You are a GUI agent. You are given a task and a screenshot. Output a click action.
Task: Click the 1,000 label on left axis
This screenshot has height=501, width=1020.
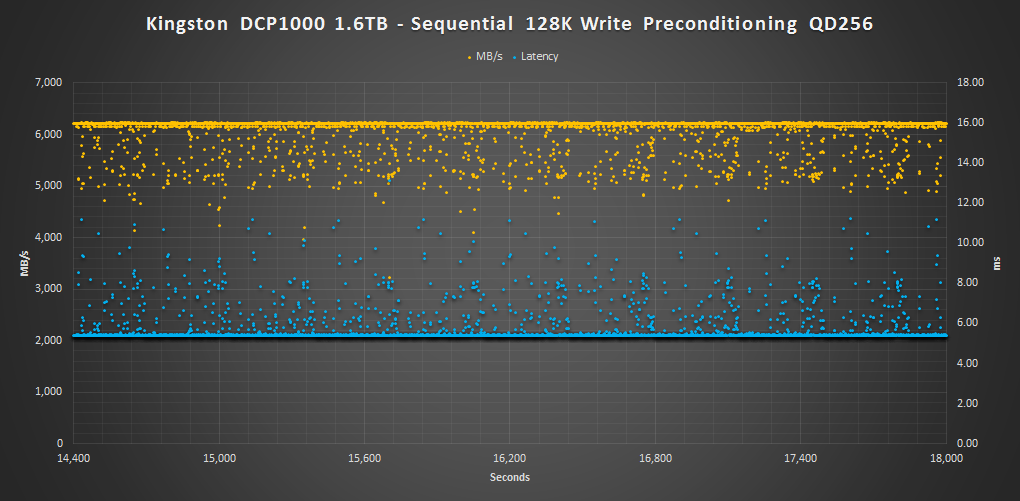(x=49, y=391)
